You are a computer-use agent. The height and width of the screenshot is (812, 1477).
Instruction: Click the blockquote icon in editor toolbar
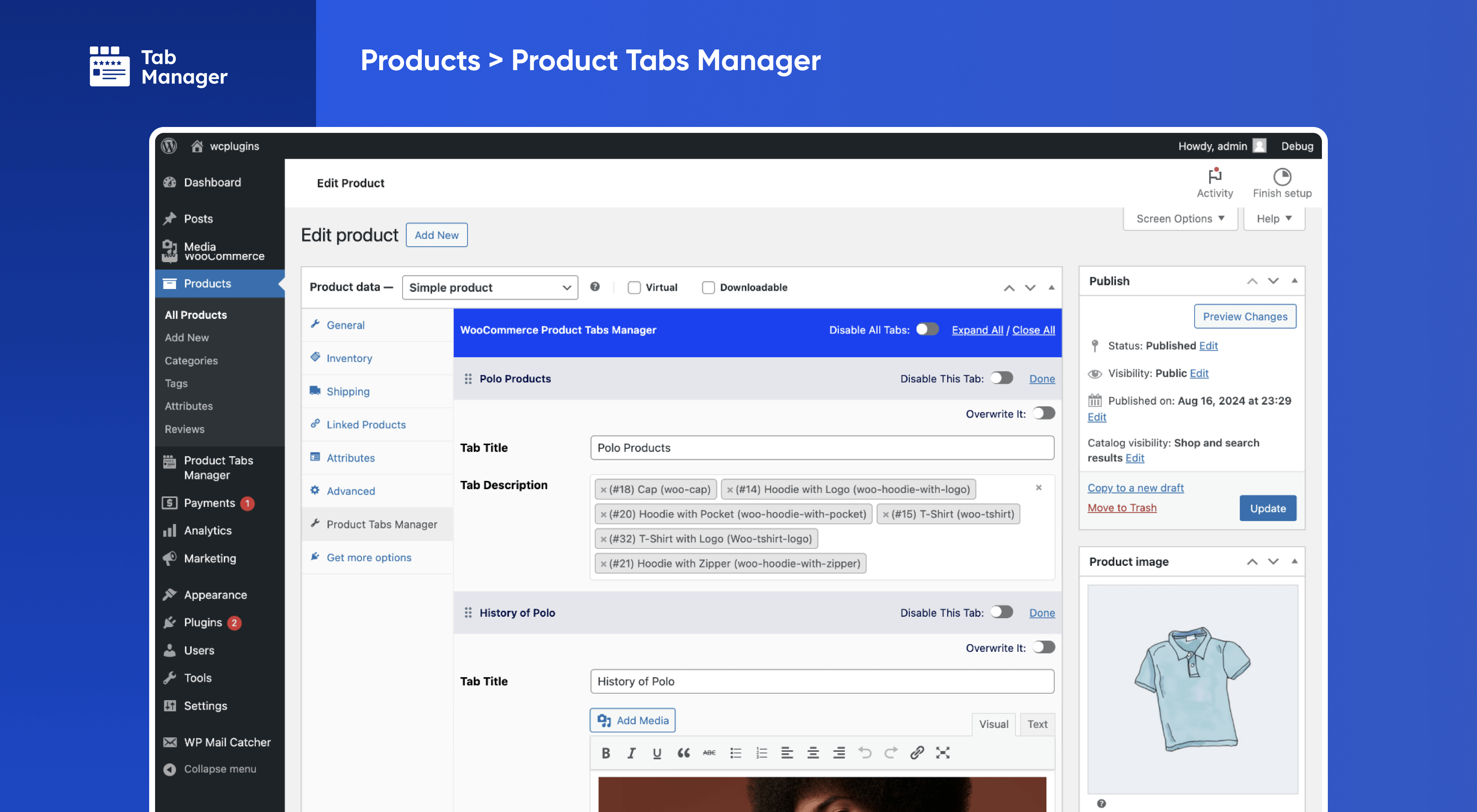683,753
